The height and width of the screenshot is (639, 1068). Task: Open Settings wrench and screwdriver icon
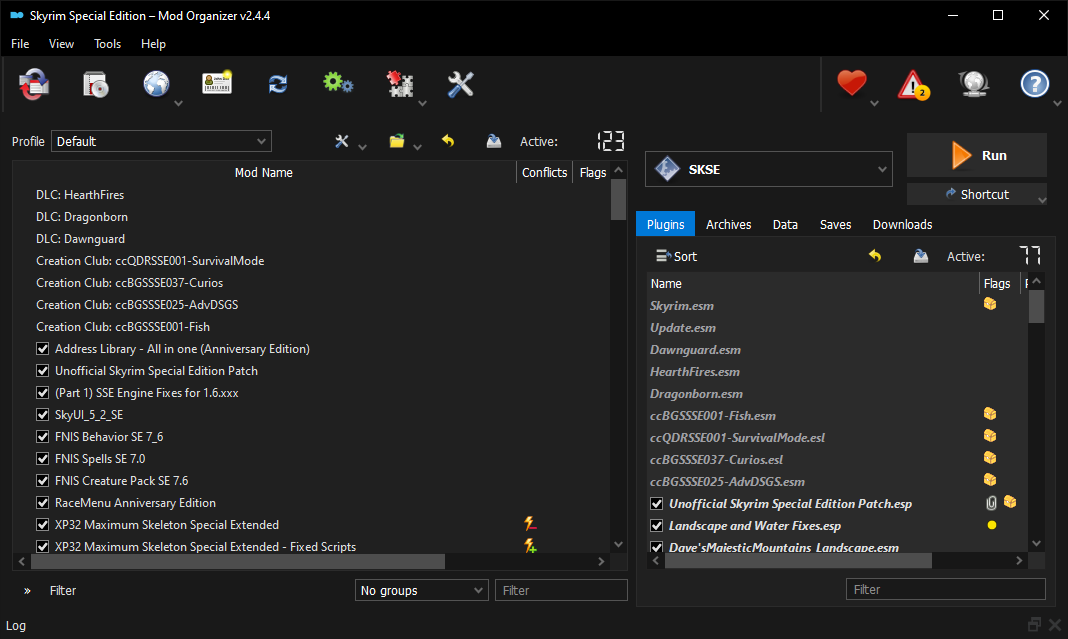click(460, 84)
